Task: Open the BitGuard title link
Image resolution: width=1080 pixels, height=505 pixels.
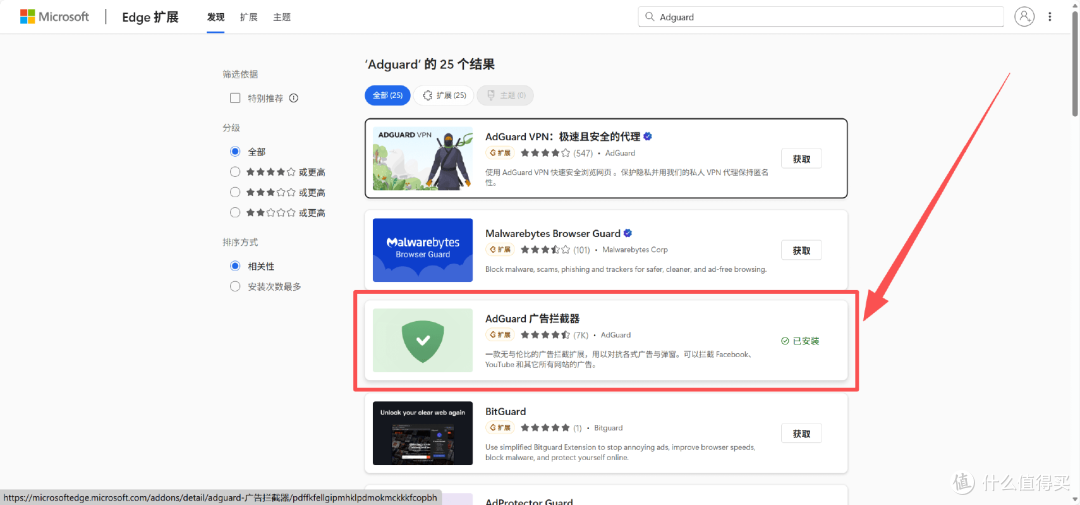Action: [x=506, y=411]
